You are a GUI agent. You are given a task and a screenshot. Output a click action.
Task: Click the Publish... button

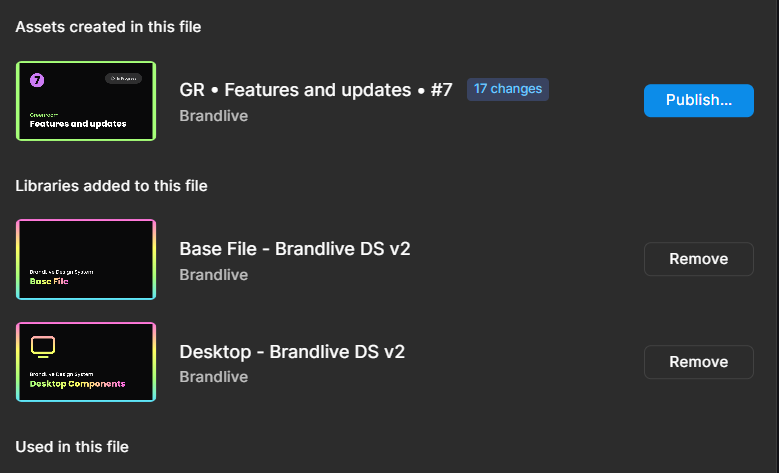pos(699,100)
